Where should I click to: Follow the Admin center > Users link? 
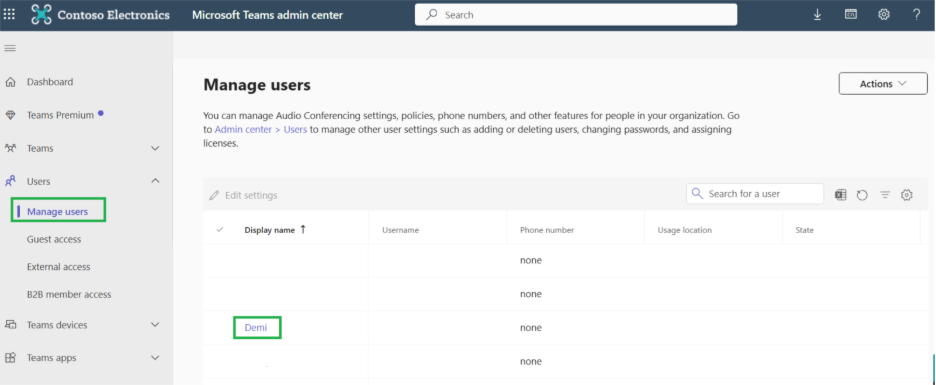(261, 130)
